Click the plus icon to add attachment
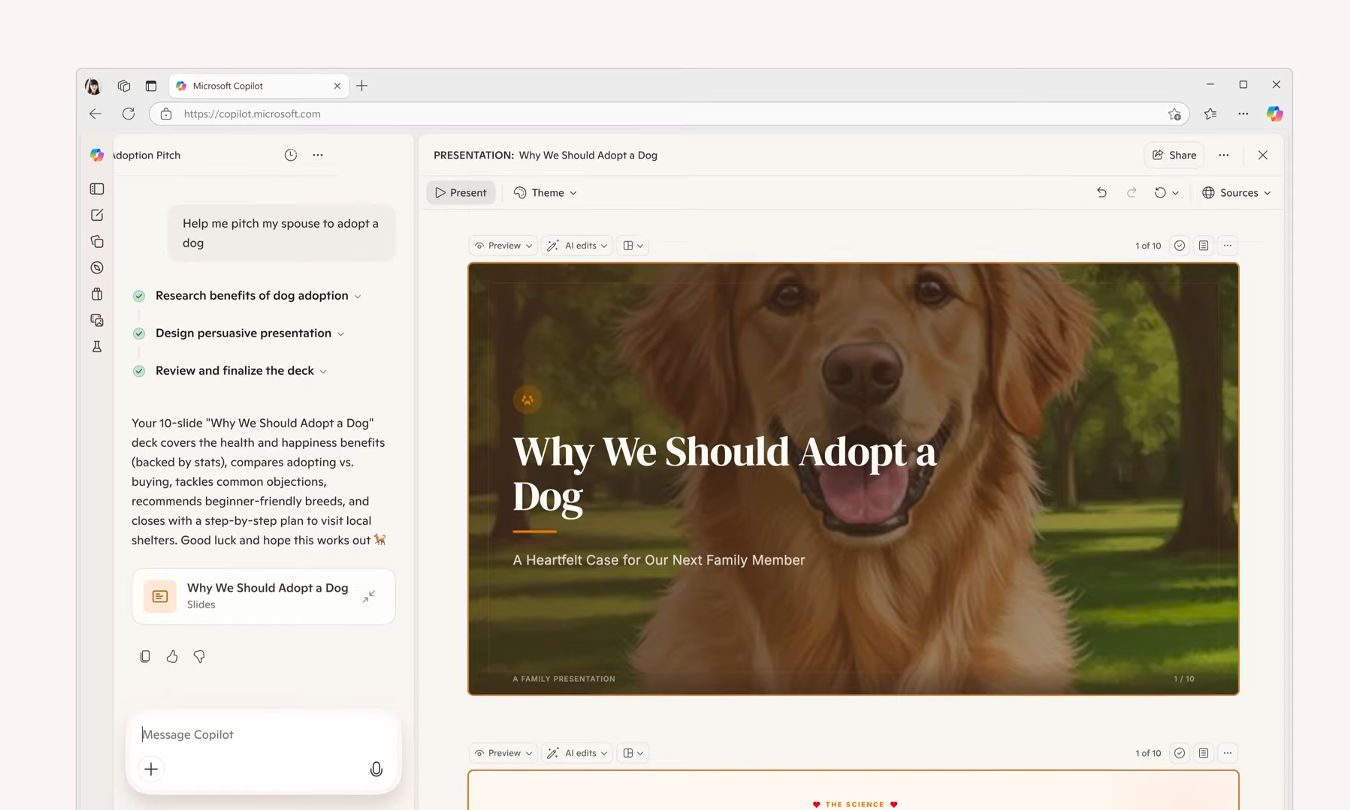Image resolution: width=1350 pixels, height=810 pixels. click(151, 769)
